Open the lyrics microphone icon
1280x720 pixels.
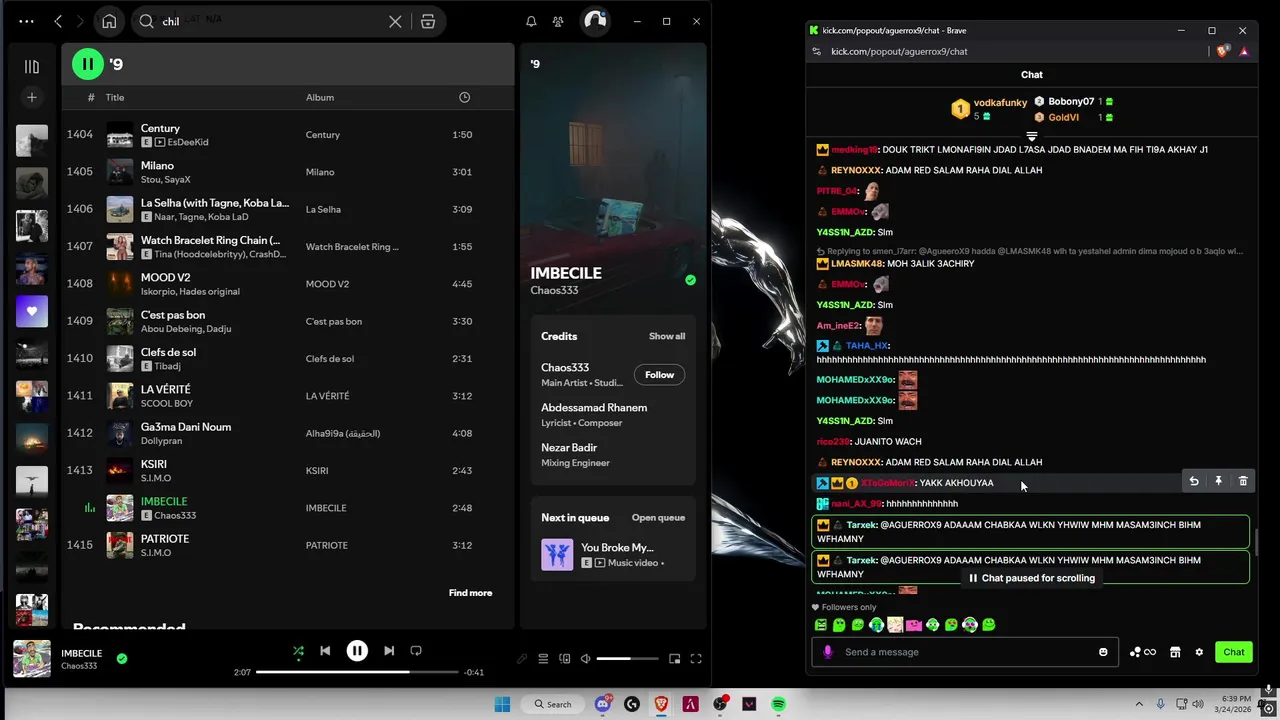click(x=521, y=659)
